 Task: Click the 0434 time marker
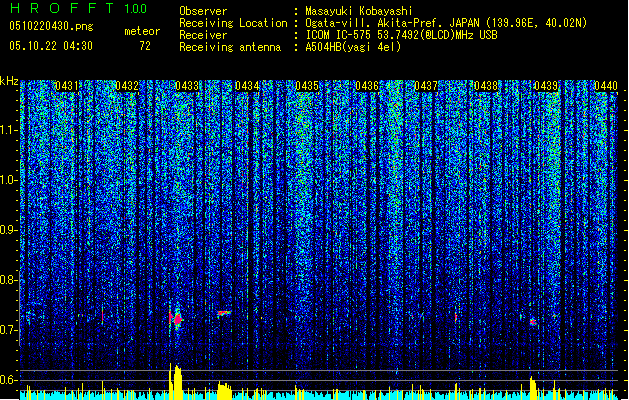[247, 86]
